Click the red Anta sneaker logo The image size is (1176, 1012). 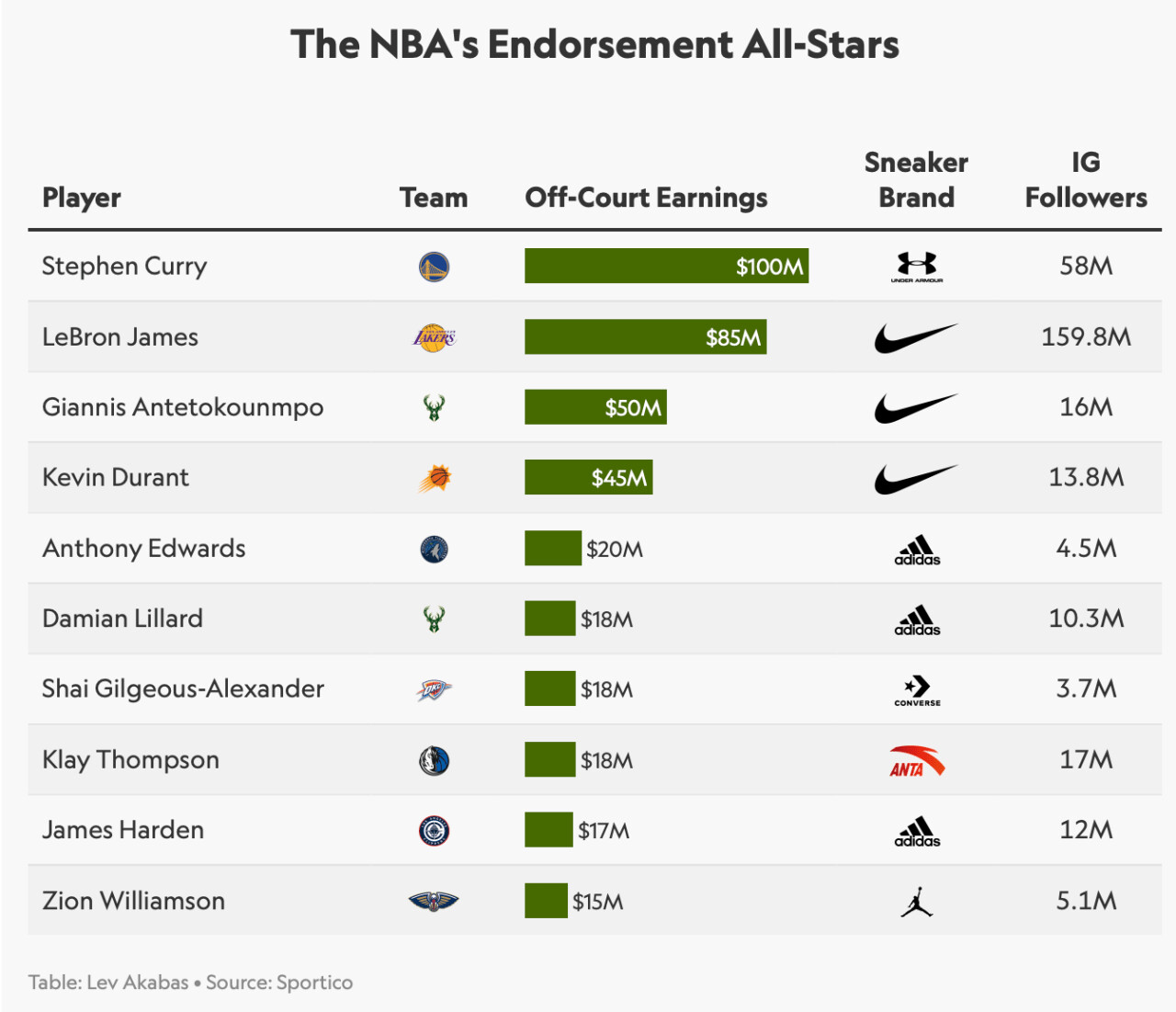[917, 761]
